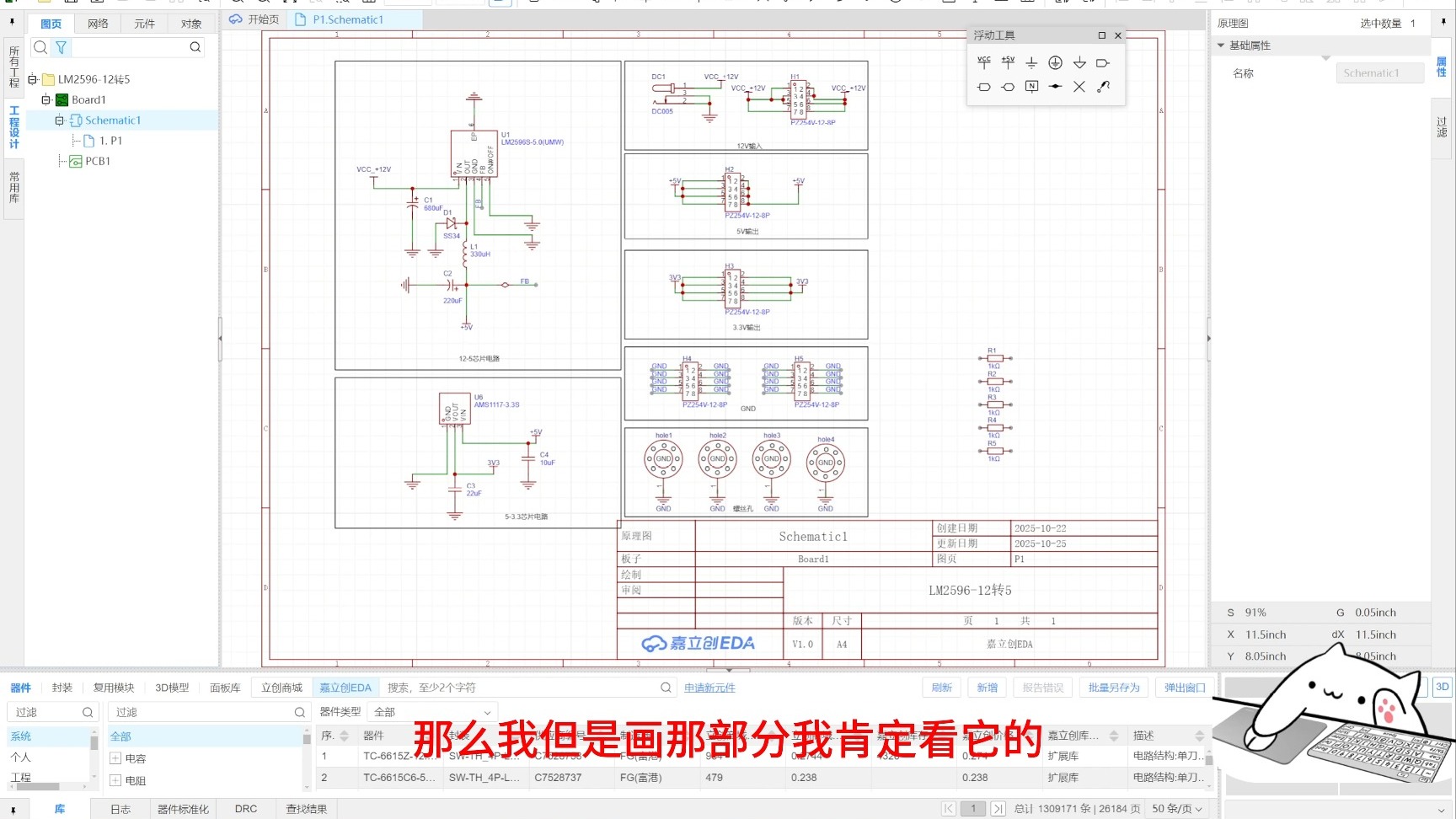Pin the bottom library panel
This screenshot has width=1456, height=819.
(13, 809)
